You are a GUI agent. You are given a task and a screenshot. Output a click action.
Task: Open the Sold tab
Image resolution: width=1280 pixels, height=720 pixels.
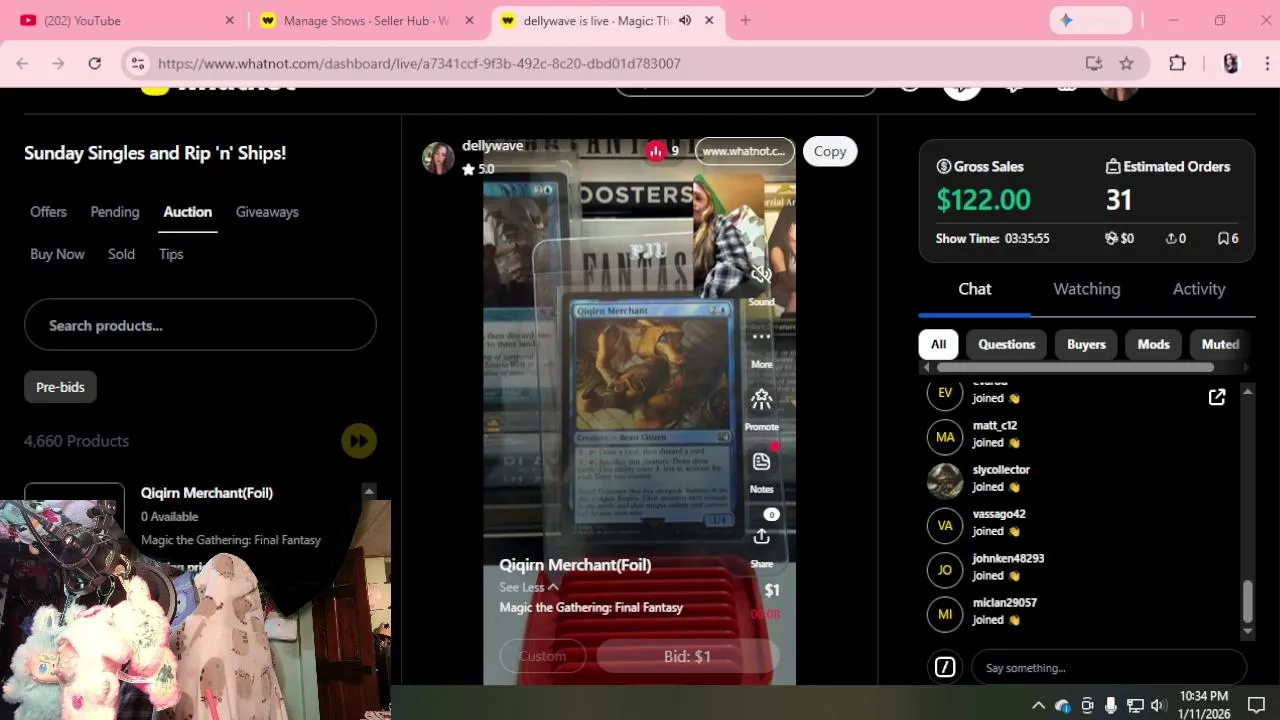click(x=121, y=254)
